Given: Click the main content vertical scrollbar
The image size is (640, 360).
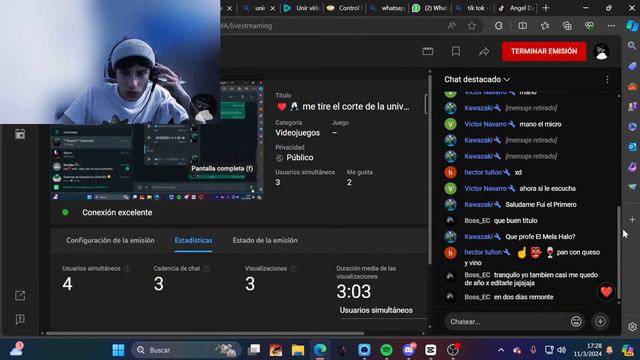Looking at the screenshot, I should (x=429, y=169).
